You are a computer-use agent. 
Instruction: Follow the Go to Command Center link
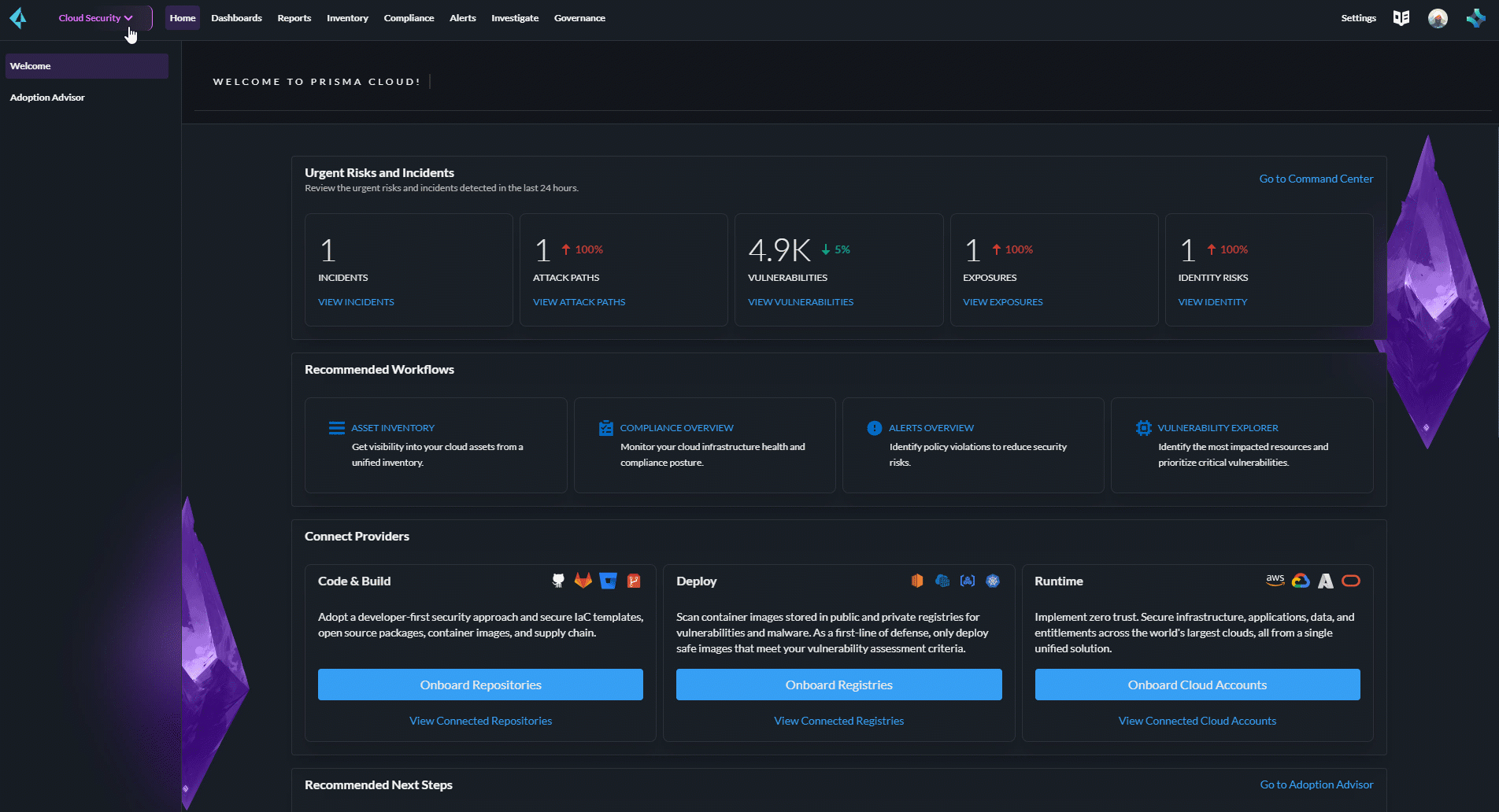tap(1316, 179)
